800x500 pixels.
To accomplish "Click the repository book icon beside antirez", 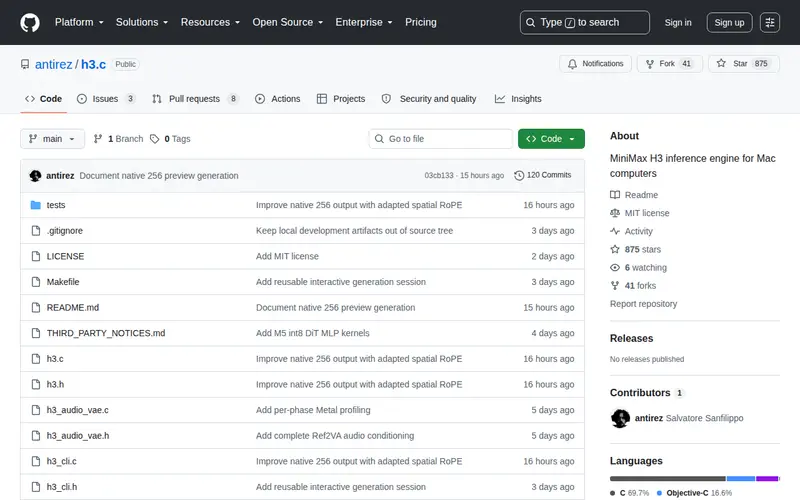I will pos(25,64).
